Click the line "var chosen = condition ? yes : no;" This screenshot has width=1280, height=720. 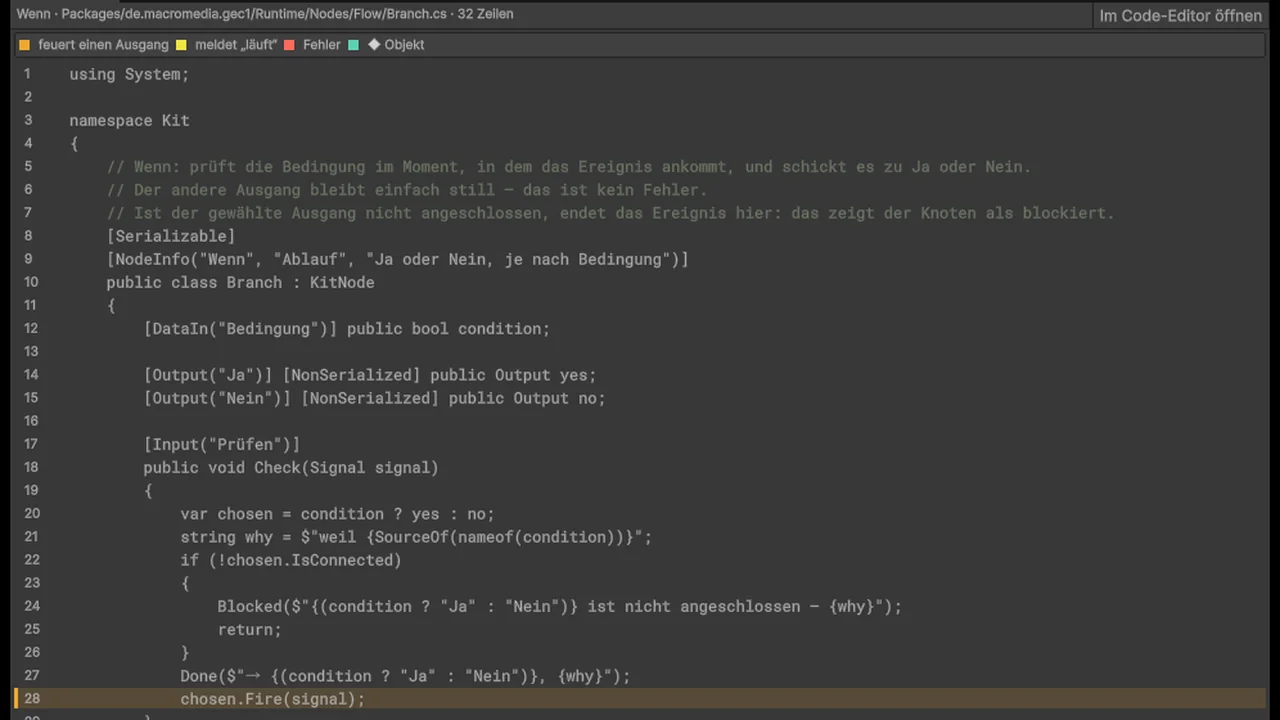tap(338, 514)
